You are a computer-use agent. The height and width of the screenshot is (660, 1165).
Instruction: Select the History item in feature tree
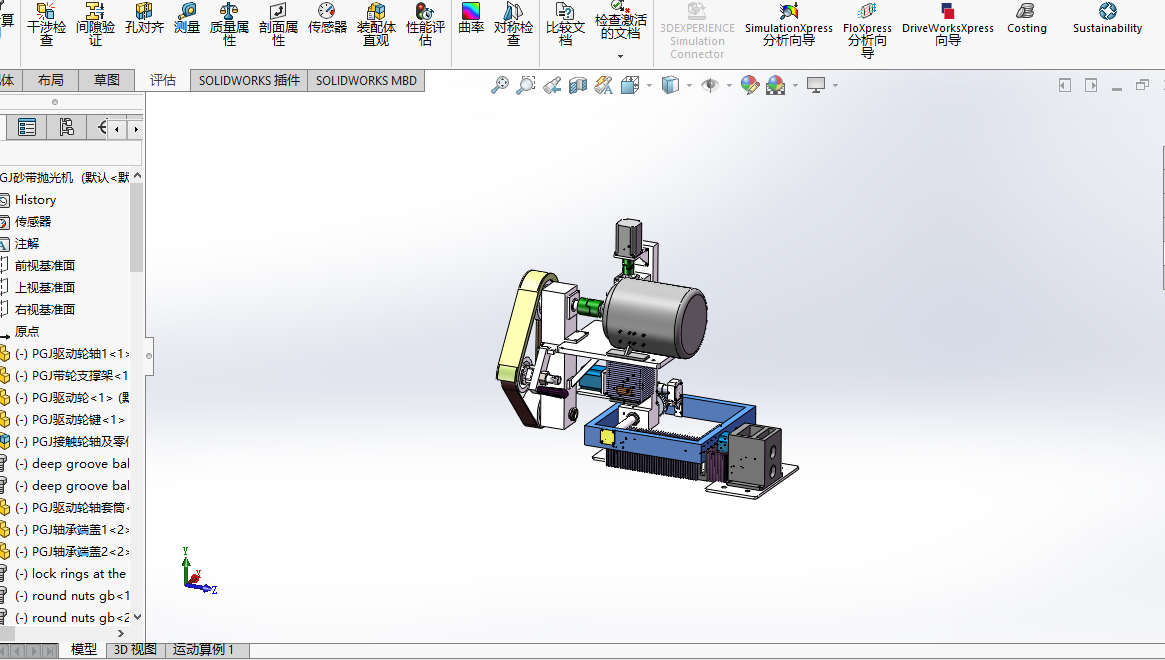(35, 200)
